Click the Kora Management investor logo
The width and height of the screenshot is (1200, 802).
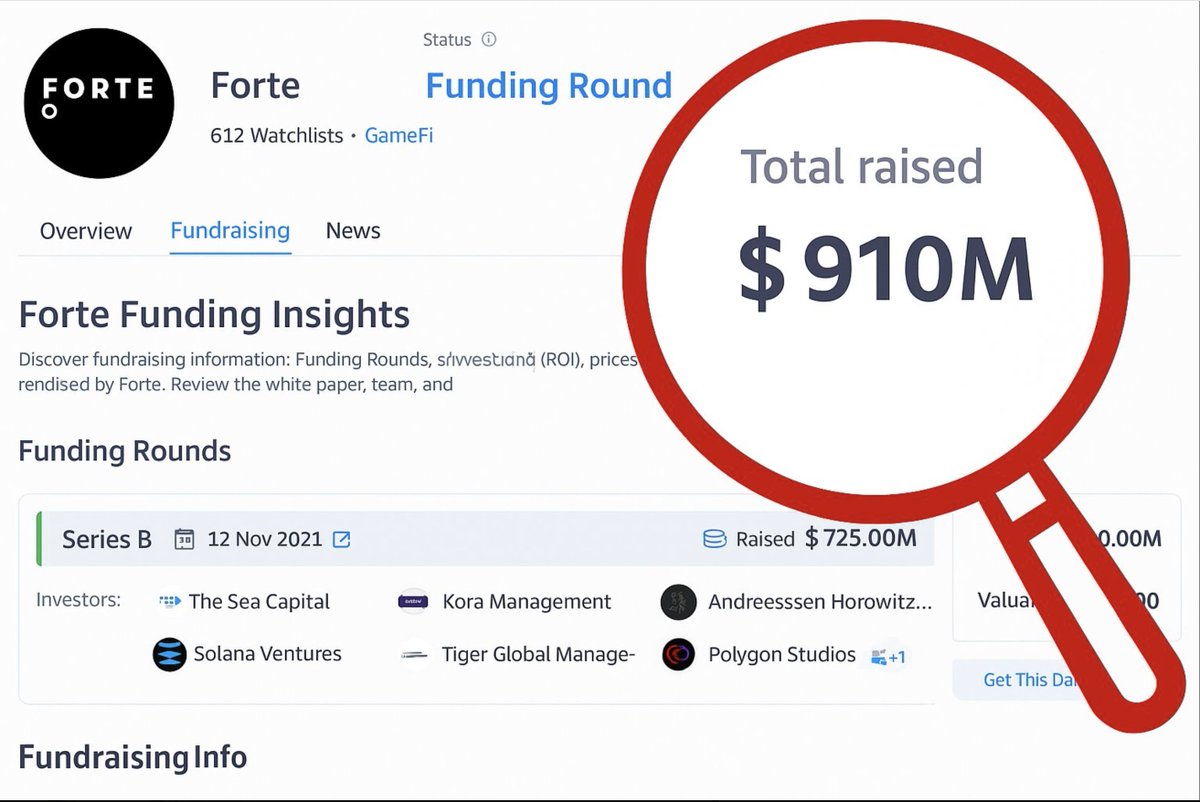[414, 601]
